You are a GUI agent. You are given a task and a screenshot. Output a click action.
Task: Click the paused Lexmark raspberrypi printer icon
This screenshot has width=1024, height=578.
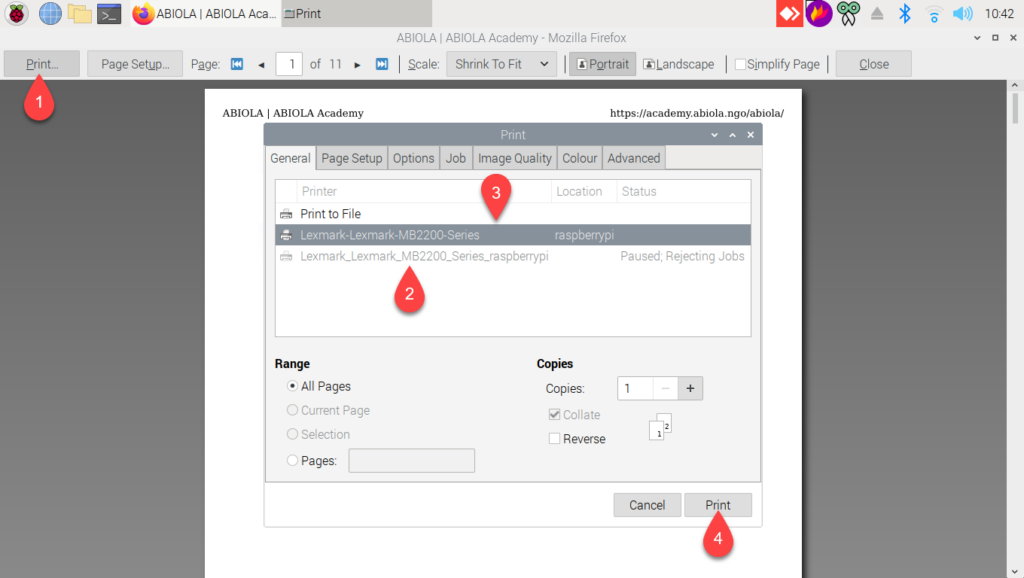coord(286,256)
